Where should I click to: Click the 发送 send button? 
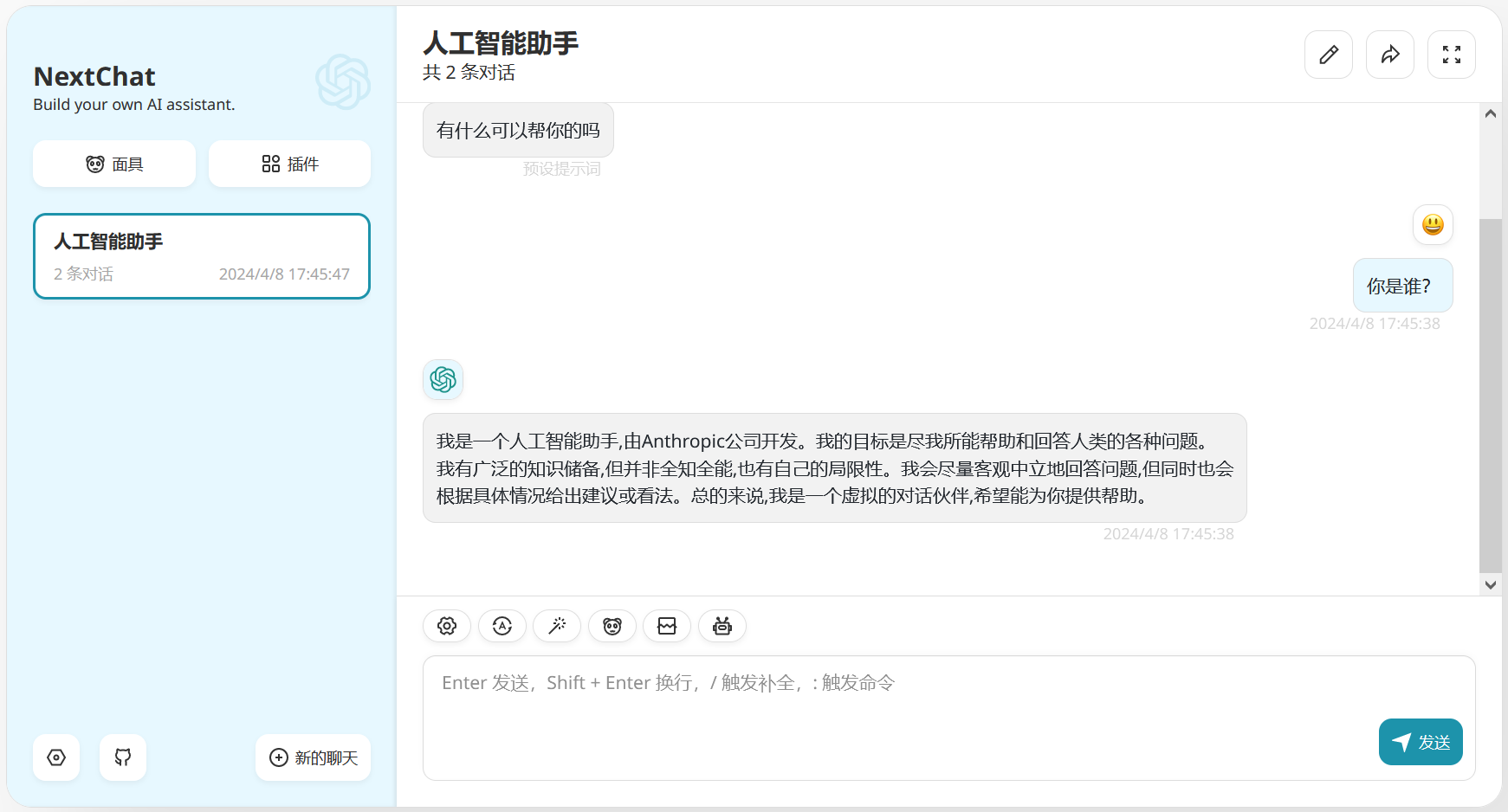(x=1421, y=742)
